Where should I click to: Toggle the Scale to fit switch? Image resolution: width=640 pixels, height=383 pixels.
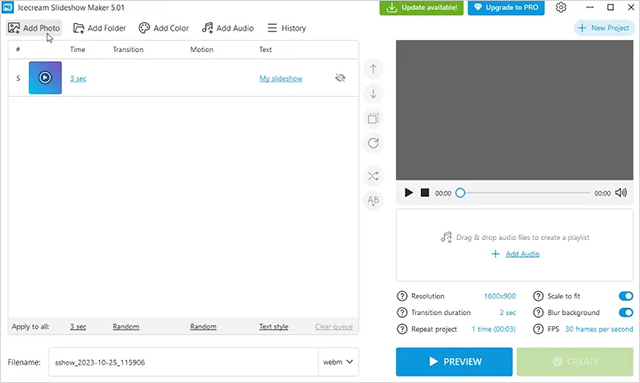[626, 296]
